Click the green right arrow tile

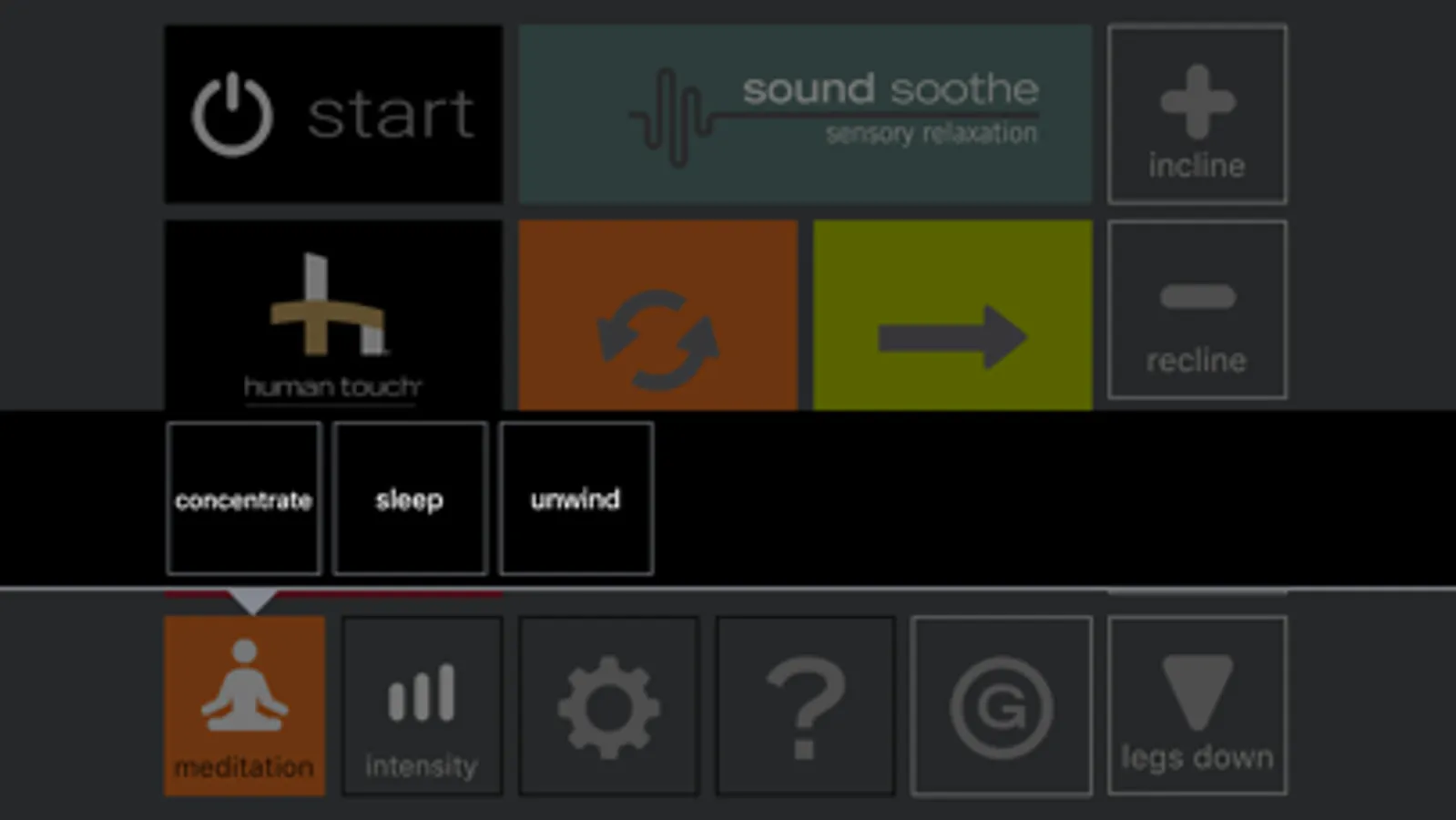tap(952, 315)
